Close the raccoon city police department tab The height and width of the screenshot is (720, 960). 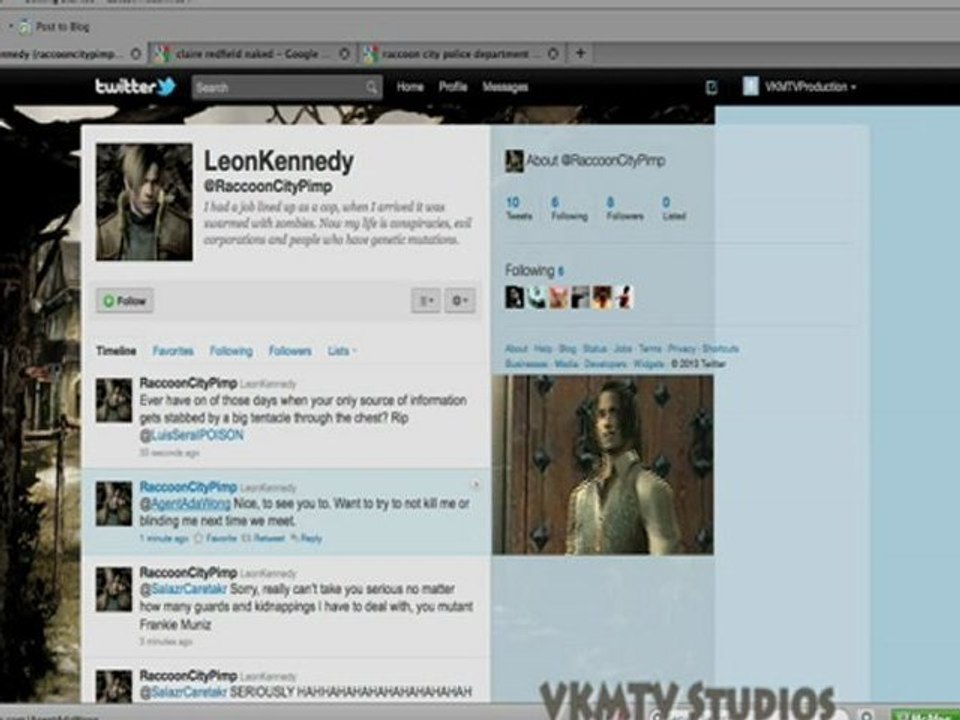(553, 54)
